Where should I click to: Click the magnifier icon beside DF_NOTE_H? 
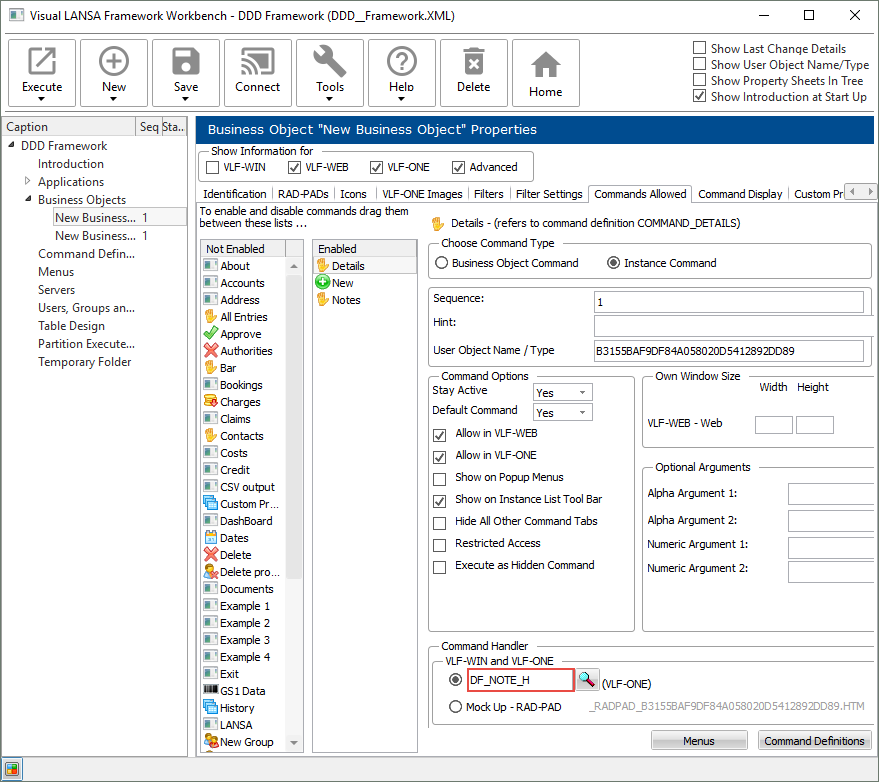click(x=587, y=681)
